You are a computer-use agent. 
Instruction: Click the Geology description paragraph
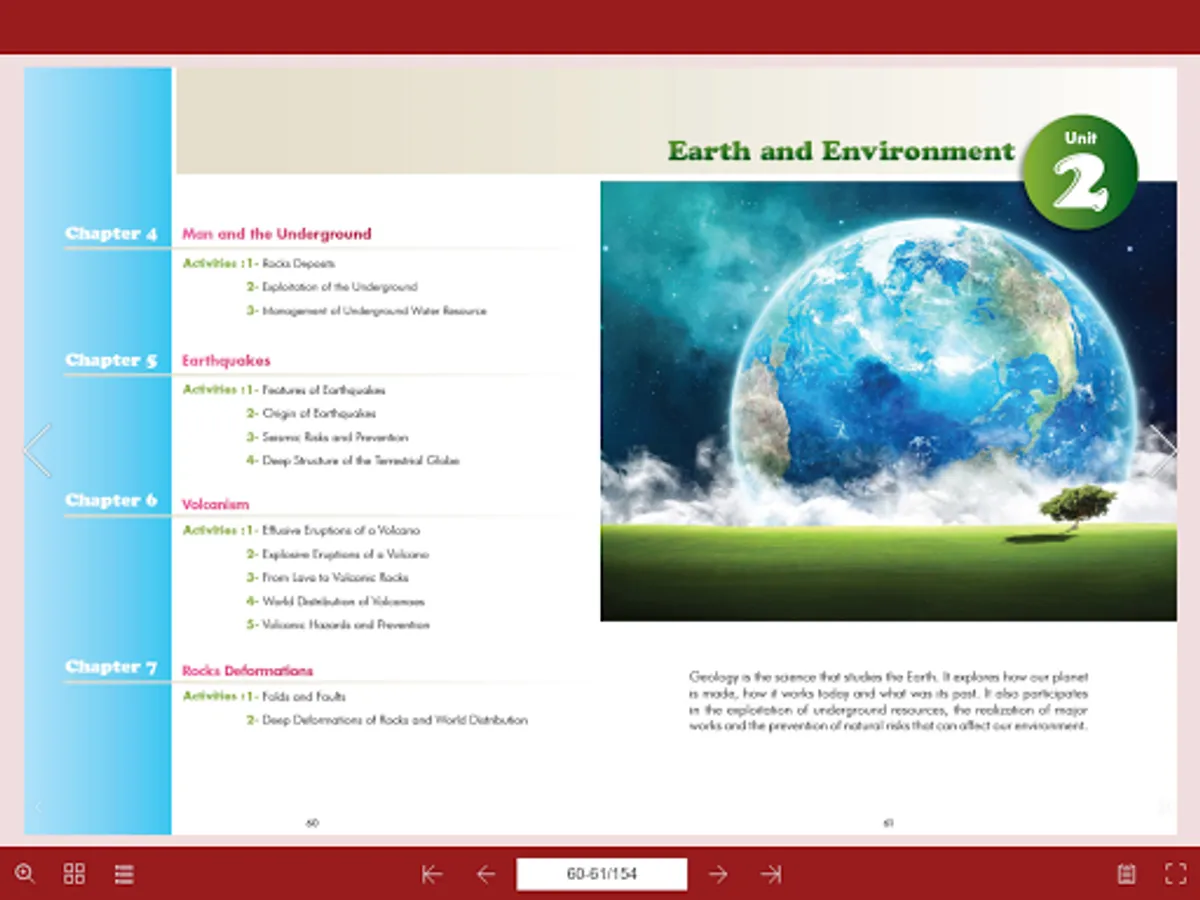[x=888, y=702]
